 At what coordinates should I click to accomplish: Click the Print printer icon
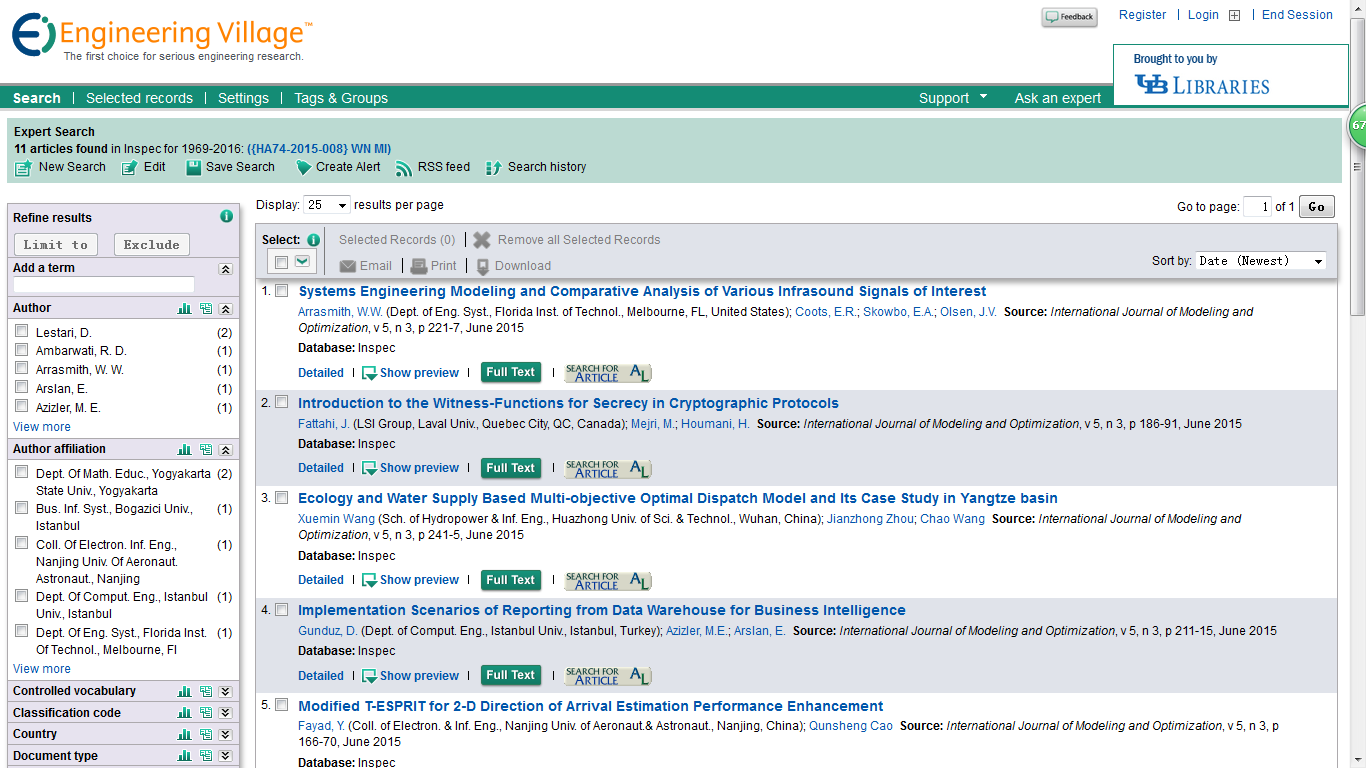[419, 266]
